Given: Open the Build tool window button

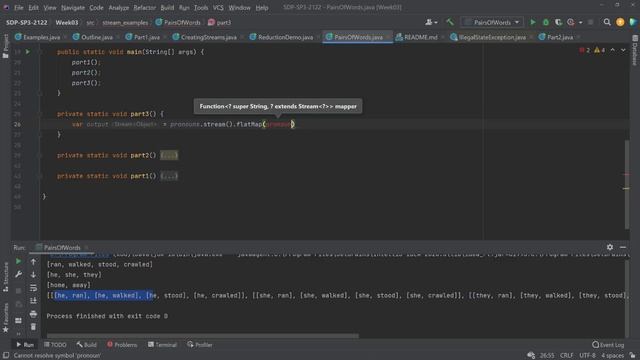Looking at the screenshot, I should tap(87, 345).
